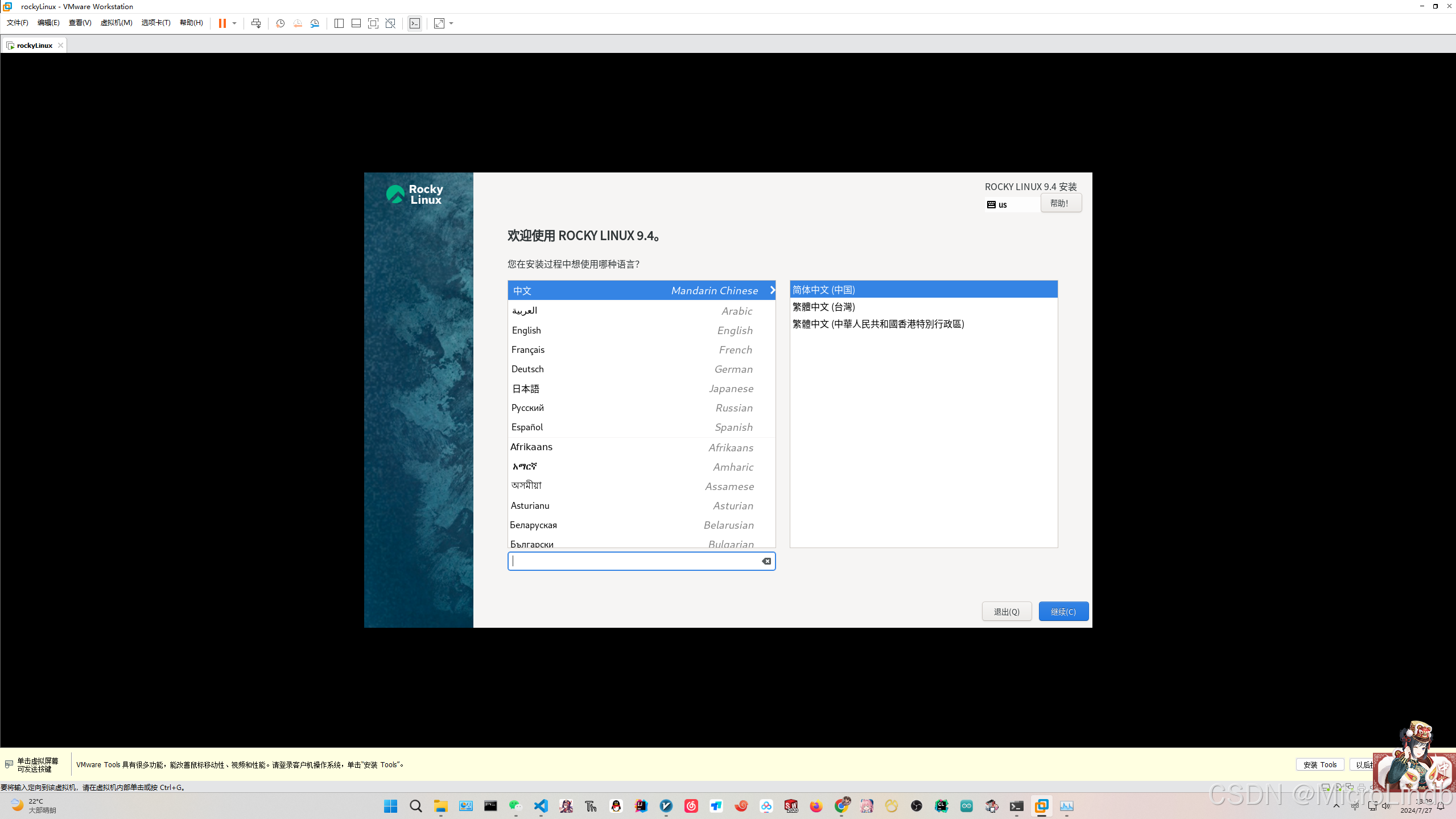Close the rockyLinux tab
Viewport: 1456px width, 819px height.
coord(60,46)
